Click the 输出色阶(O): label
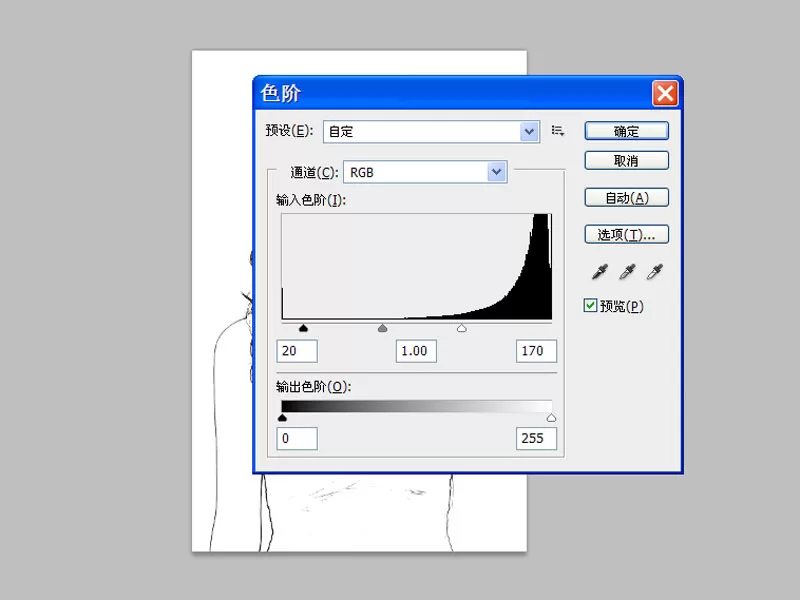Viewport: 800px width, 600px height. tap(313, 387)
